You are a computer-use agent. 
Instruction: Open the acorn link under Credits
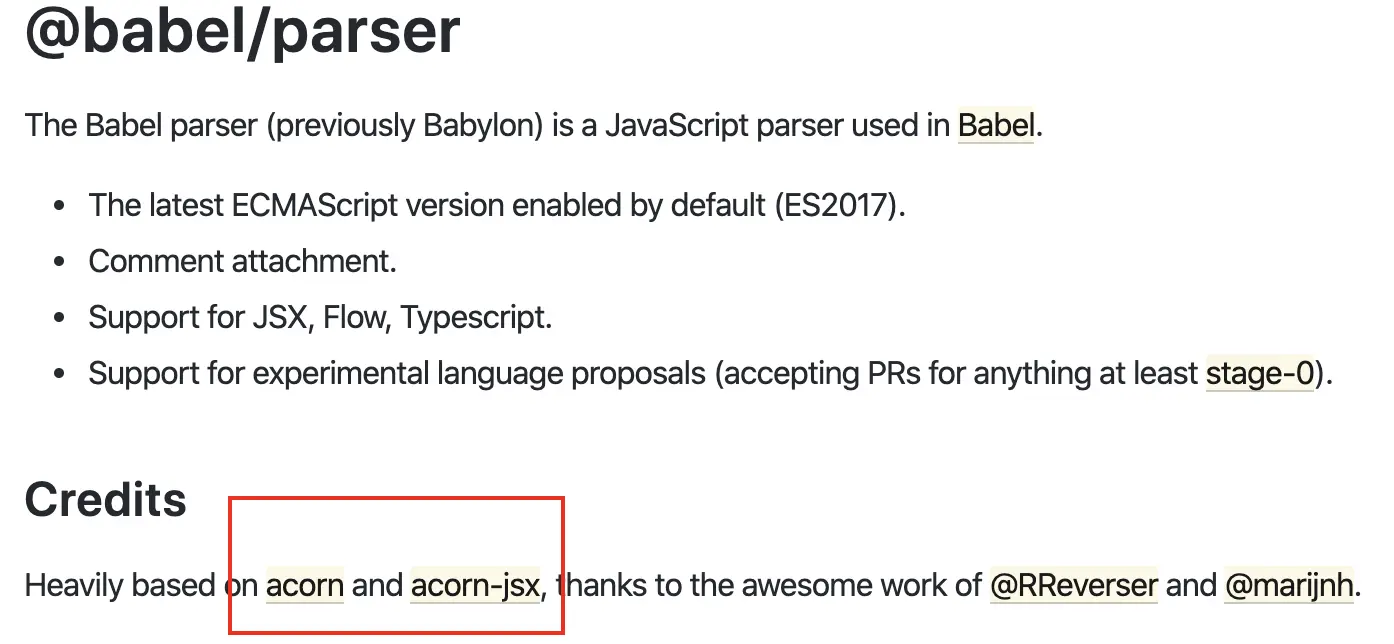[305, 585]
